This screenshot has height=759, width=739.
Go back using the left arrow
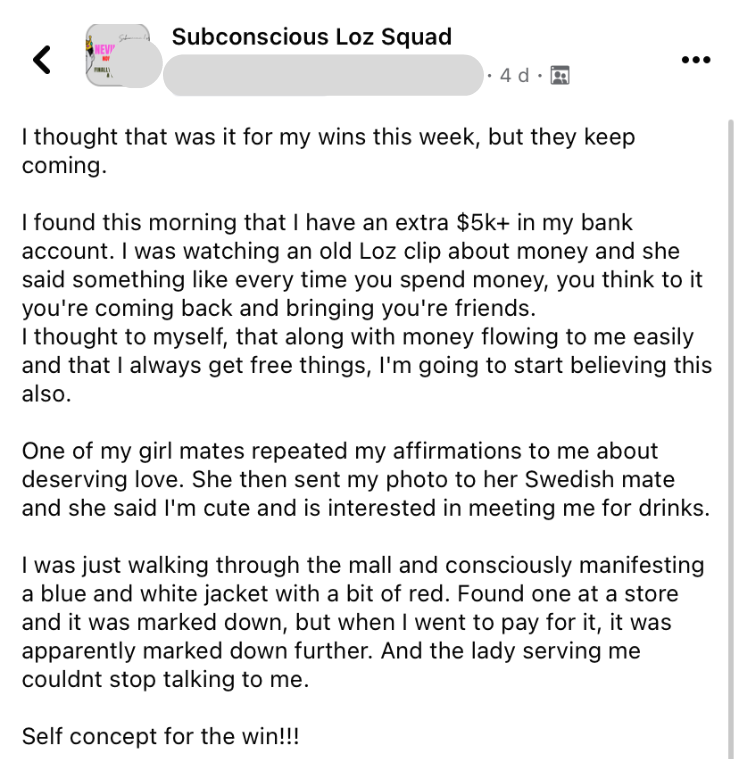tap(42, 60)
